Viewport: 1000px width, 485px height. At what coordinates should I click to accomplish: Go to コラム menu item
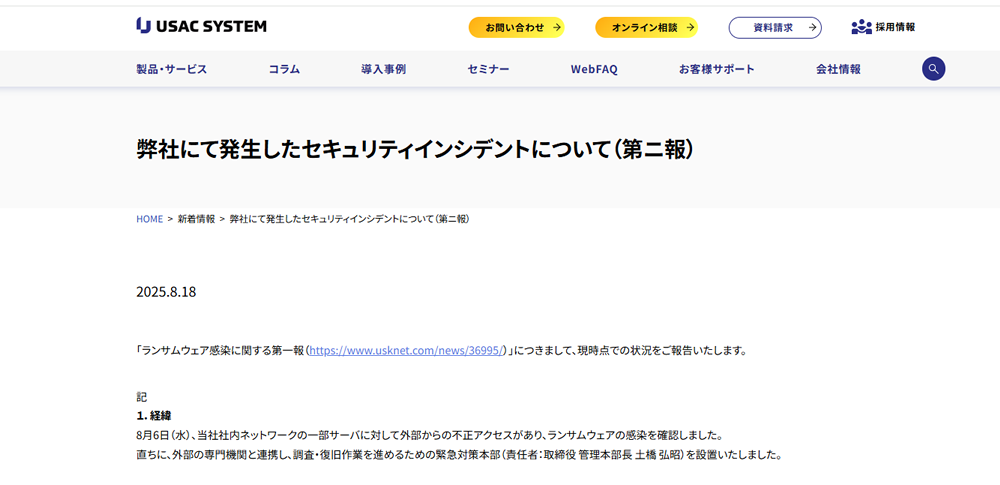(284, 69)
